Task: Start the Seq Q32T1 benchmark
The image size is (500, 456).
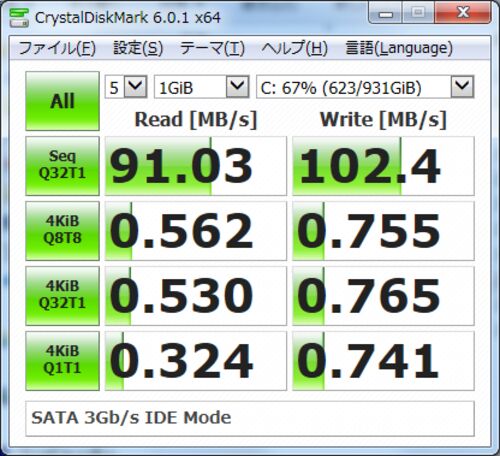Action: click(x=62, y=166)
